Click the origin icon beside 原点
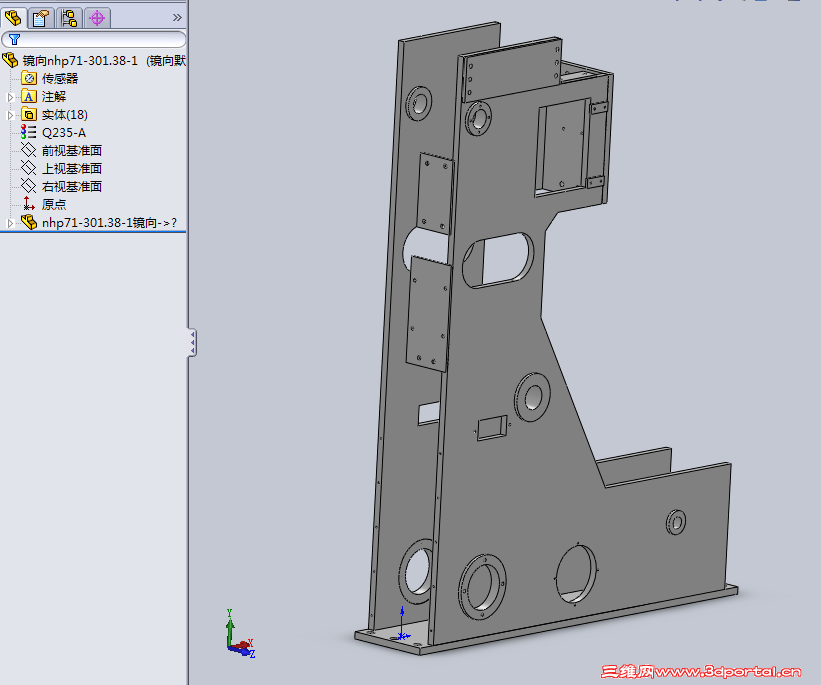Image resolution: width=821 pixels, height=685 pixels. click(x=29, y=204)
